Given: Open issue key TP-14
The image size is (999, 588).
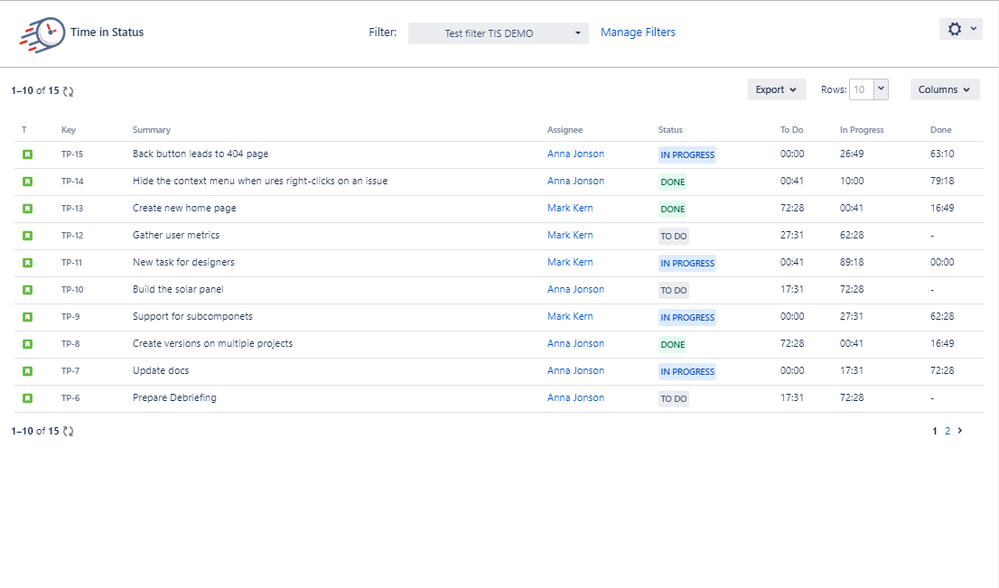Looking at the screenshot, I should 72,182.
